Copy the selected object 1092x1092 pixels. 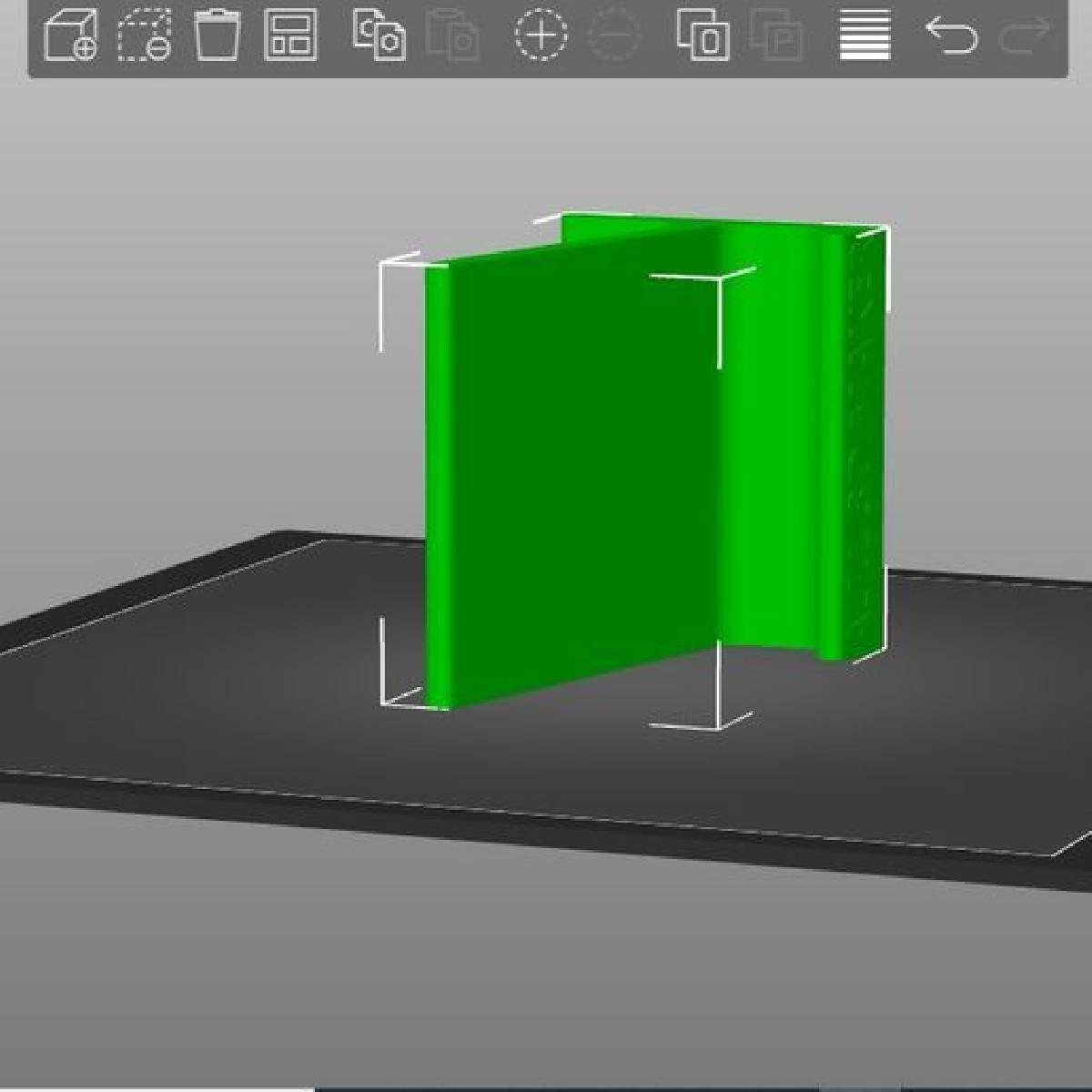[x=379, y=36]
